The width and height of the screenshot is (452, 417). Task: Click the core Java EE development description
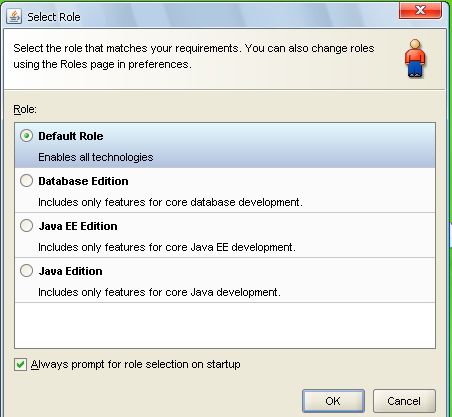[x=167, y=247]
